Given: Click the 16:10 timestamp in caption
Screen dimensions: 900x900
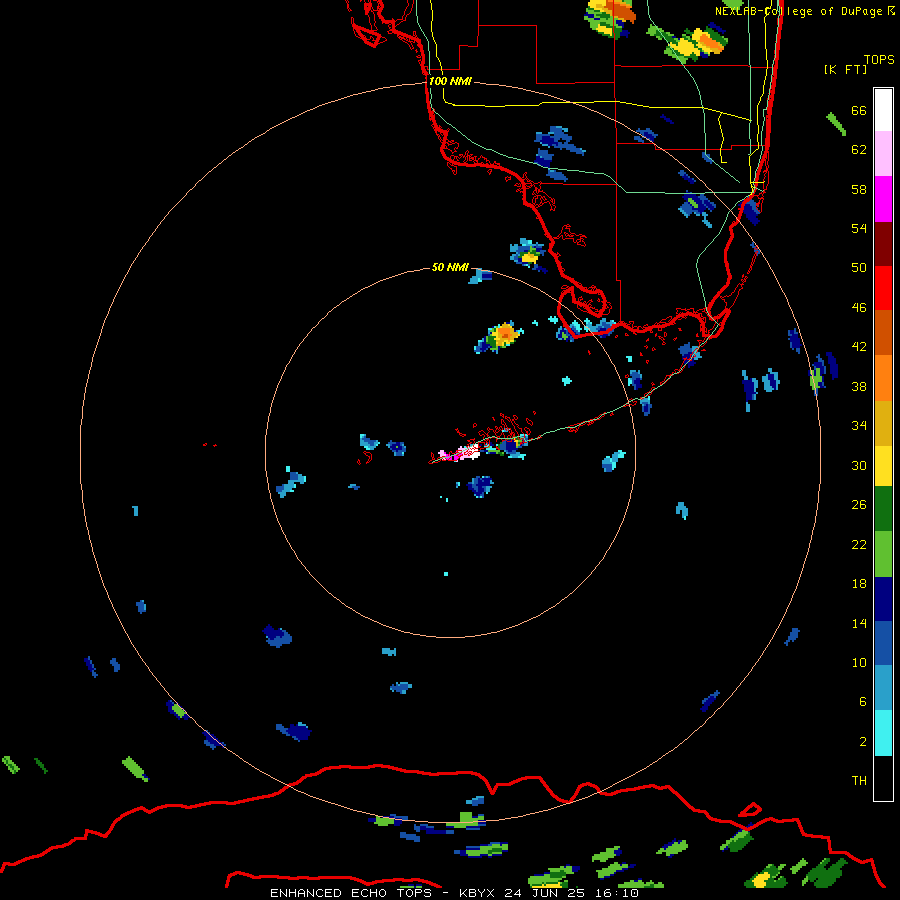Looking at the screenshot, I should click(x=616, y=893).
